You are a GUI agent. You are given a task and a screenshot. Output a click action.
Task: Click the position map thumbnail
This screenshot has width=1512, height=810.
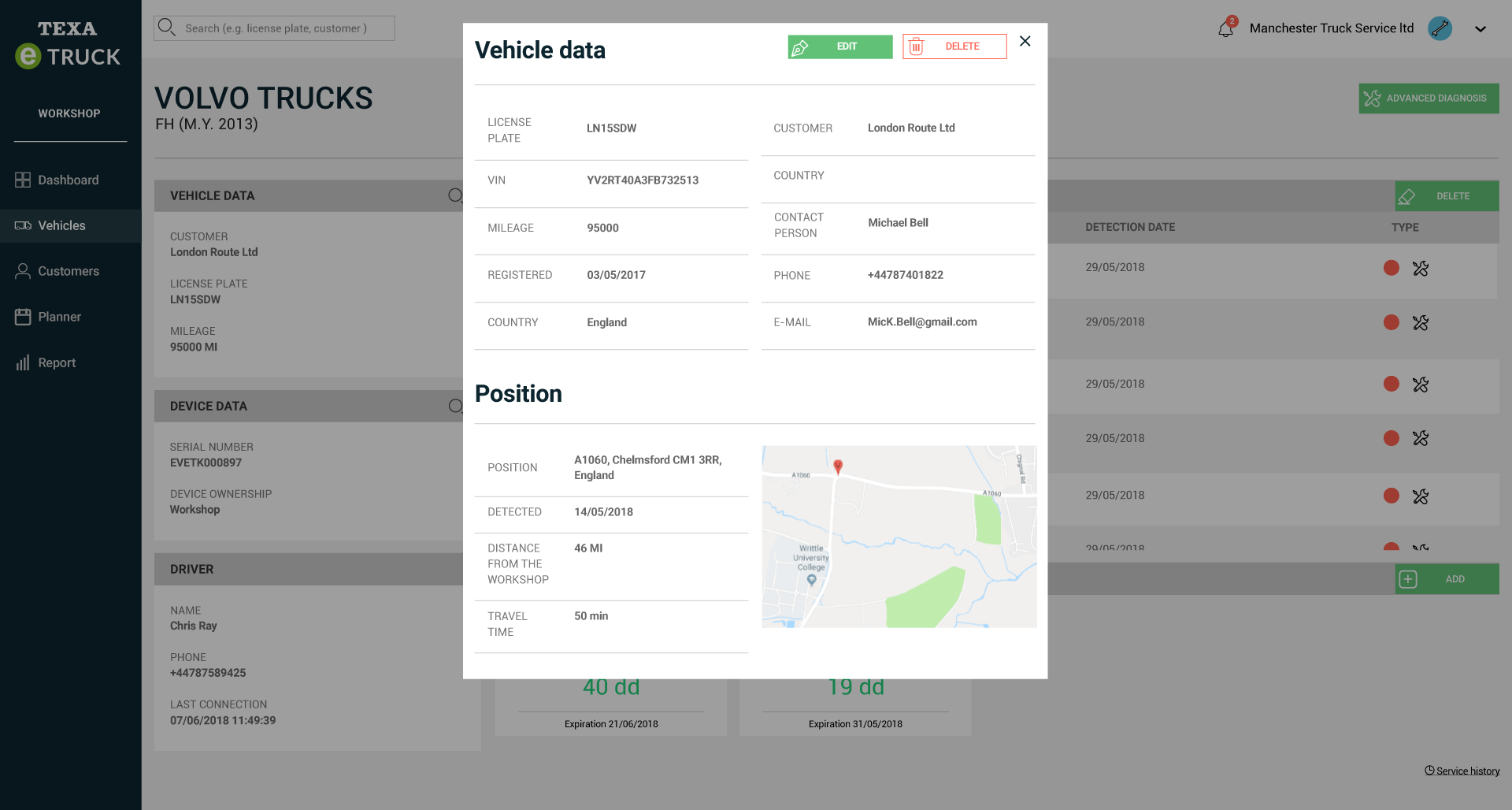coord(899,537)
